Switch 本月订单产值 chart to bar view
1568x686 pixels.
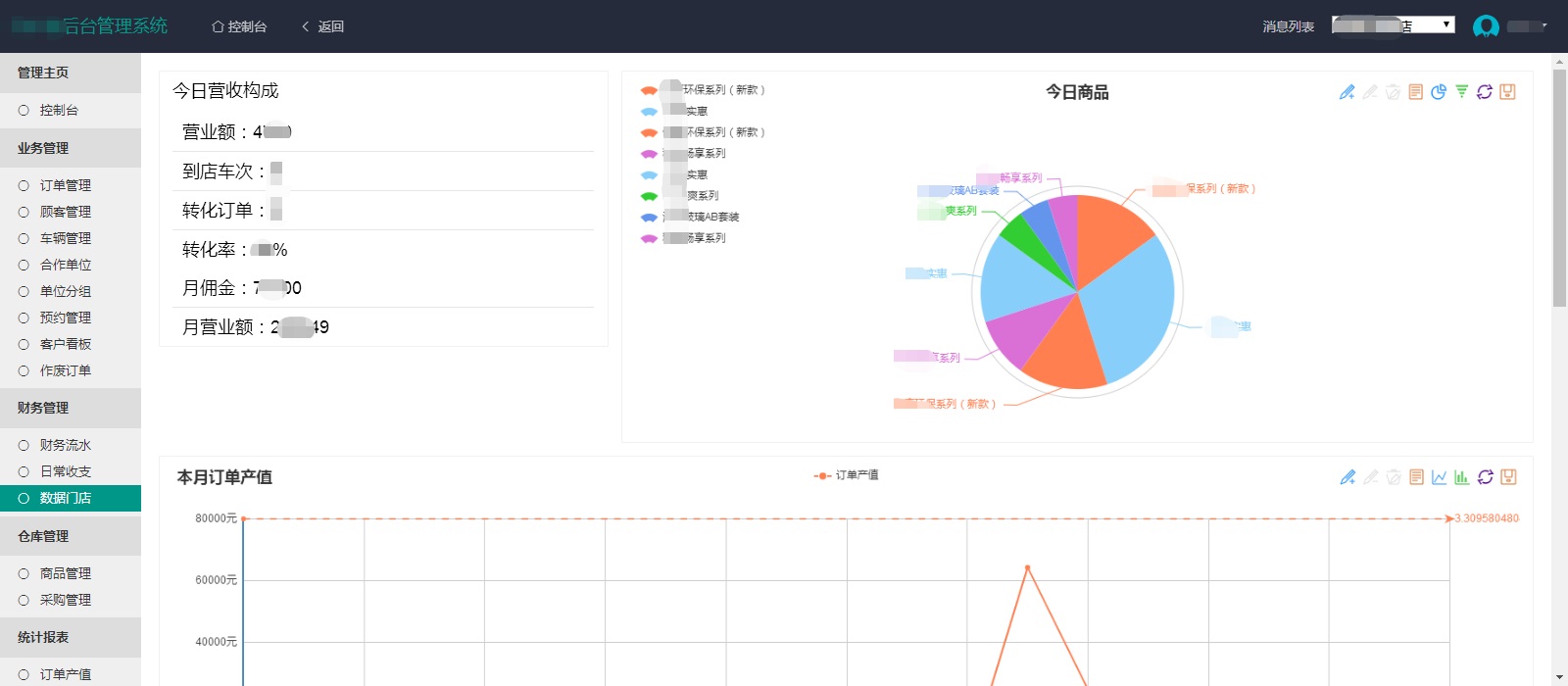click(x=1461, y=477)
